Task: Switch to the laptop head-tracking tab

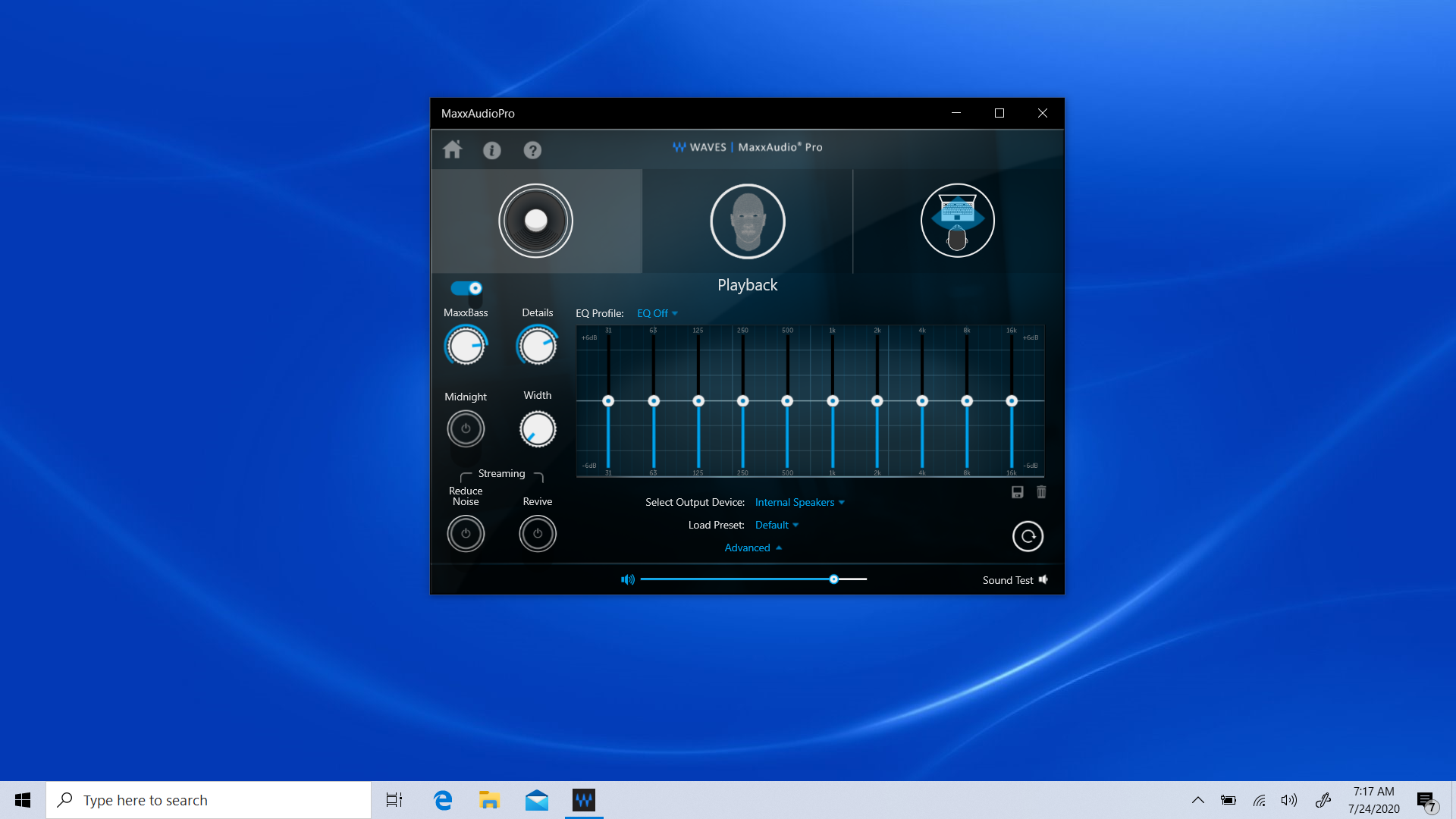Action: click(958, 221)
